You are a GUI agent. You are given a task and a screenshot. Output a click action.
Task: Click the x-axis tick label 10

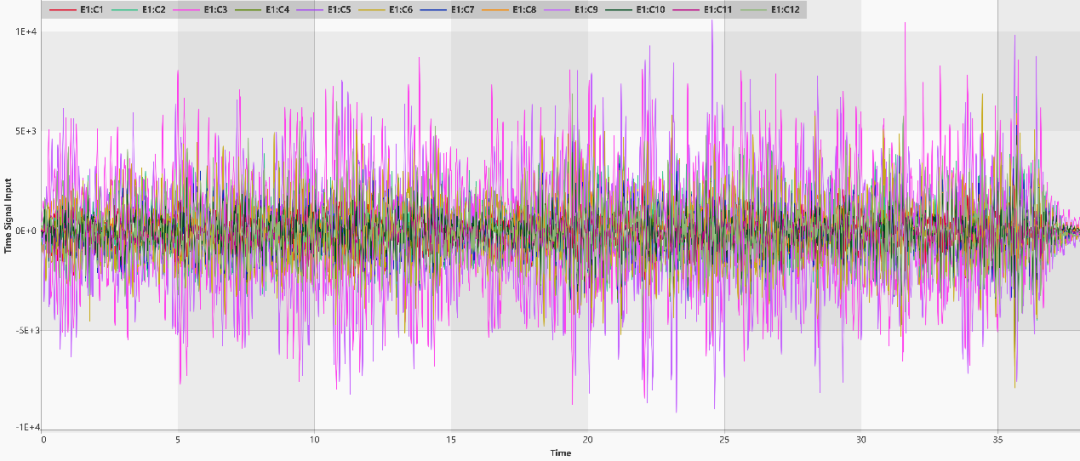coord(315,439)
